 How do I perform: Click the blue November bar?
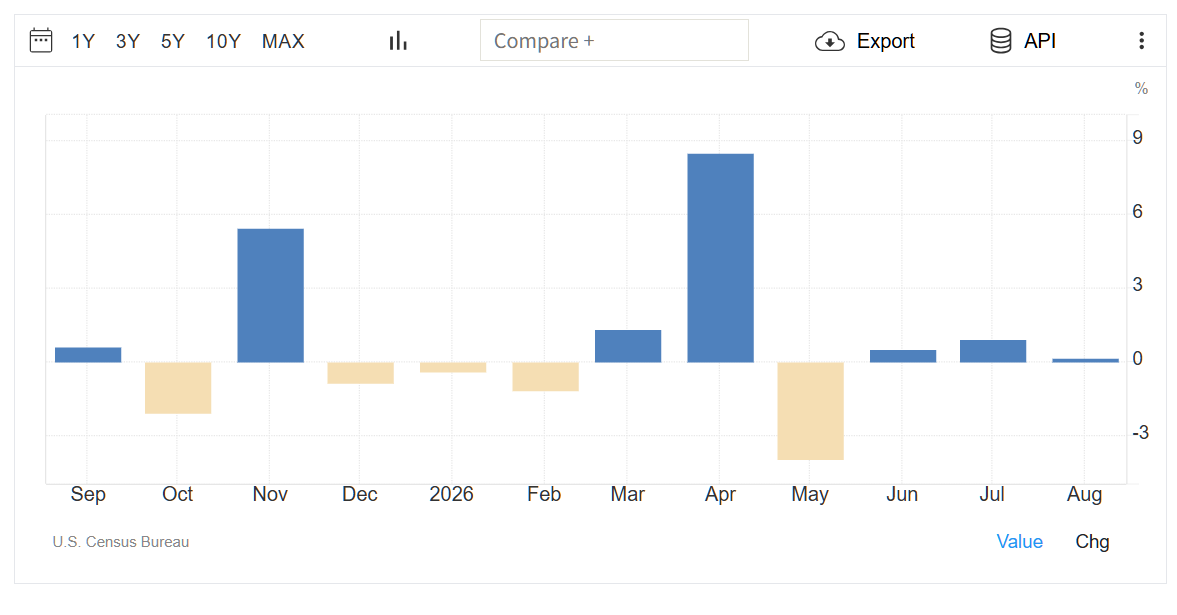pos(270,296)
